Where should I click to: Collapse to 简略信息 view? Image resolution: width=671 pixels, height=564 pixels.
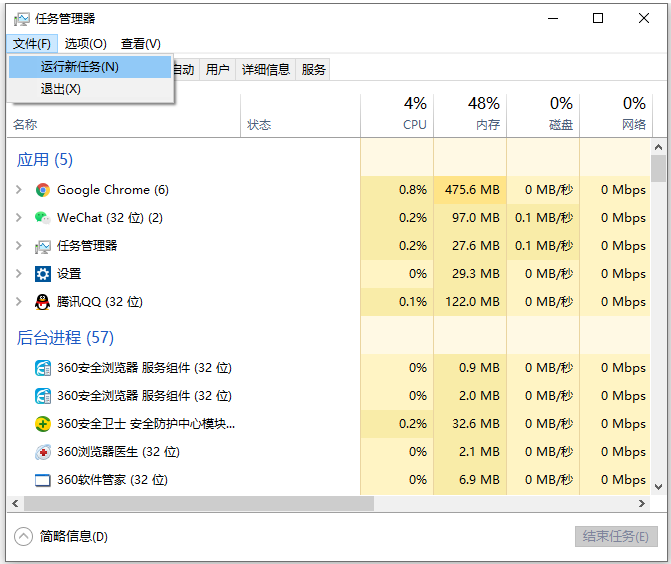coord(63,537)
